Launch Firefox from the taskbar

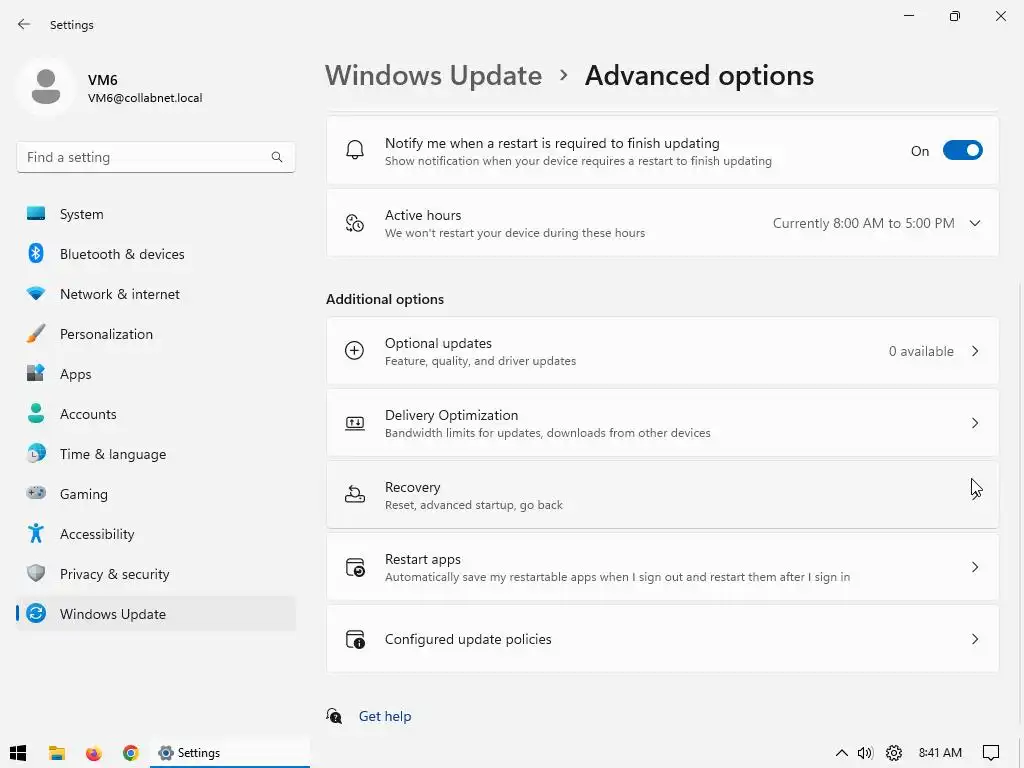click(93, 753)
